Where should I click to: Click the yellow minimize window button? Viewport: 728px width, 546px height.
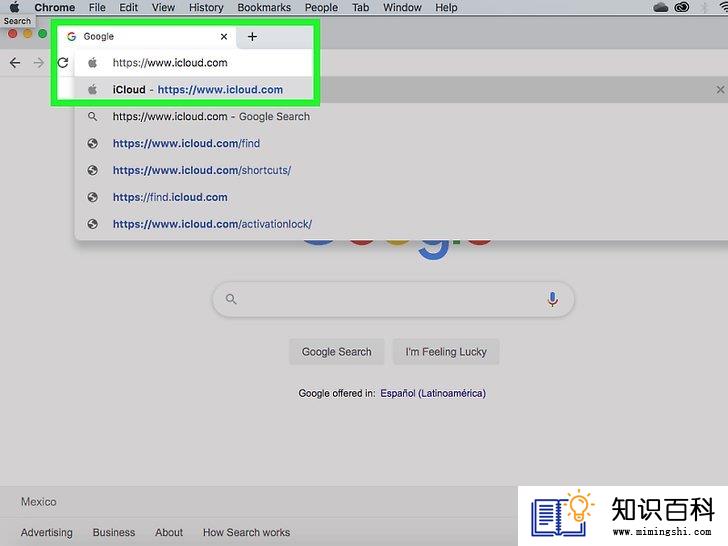click(x=27, y=33)
